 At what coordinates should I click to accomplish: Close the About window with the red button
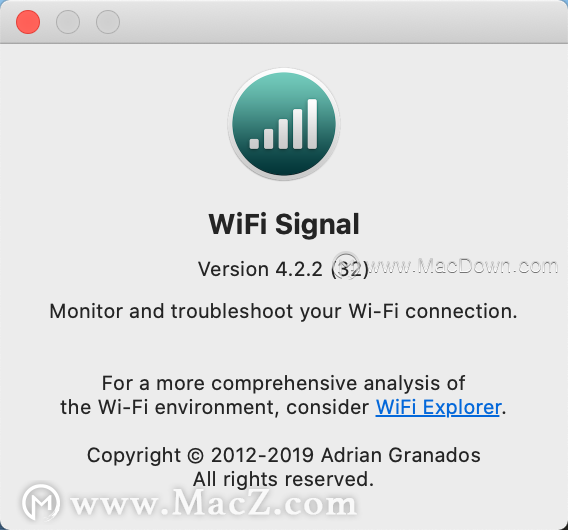coord(28,22)
